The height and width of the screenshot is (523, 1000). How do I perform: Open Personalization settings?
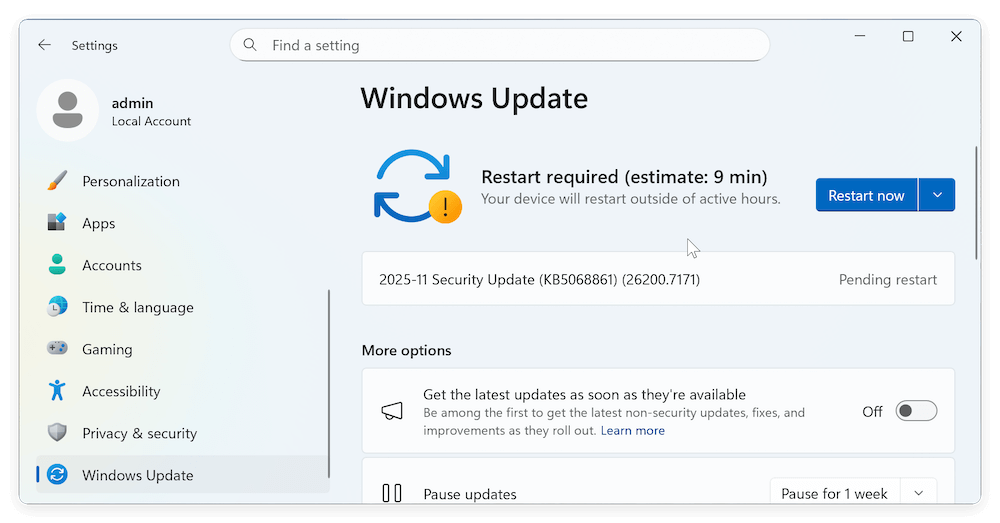[x=182, y=181]
